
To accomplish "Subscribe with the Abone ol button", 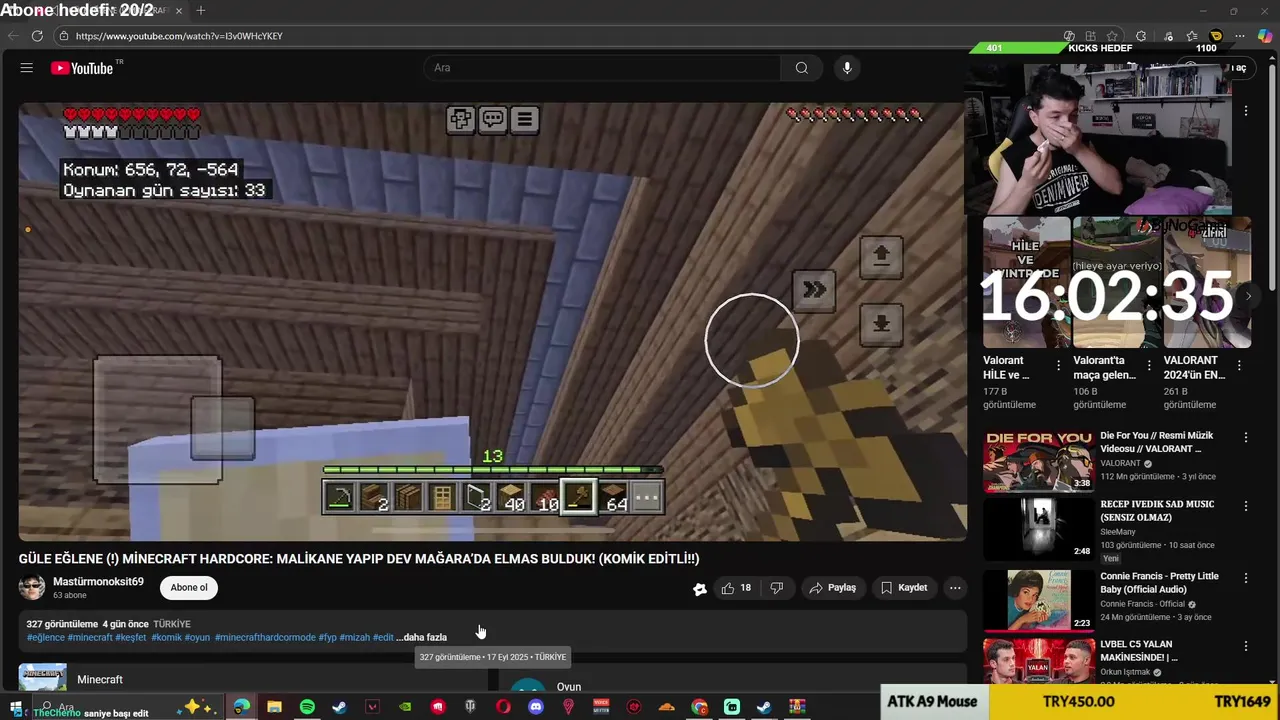I will pyautogui.click(x=189, y=588).
